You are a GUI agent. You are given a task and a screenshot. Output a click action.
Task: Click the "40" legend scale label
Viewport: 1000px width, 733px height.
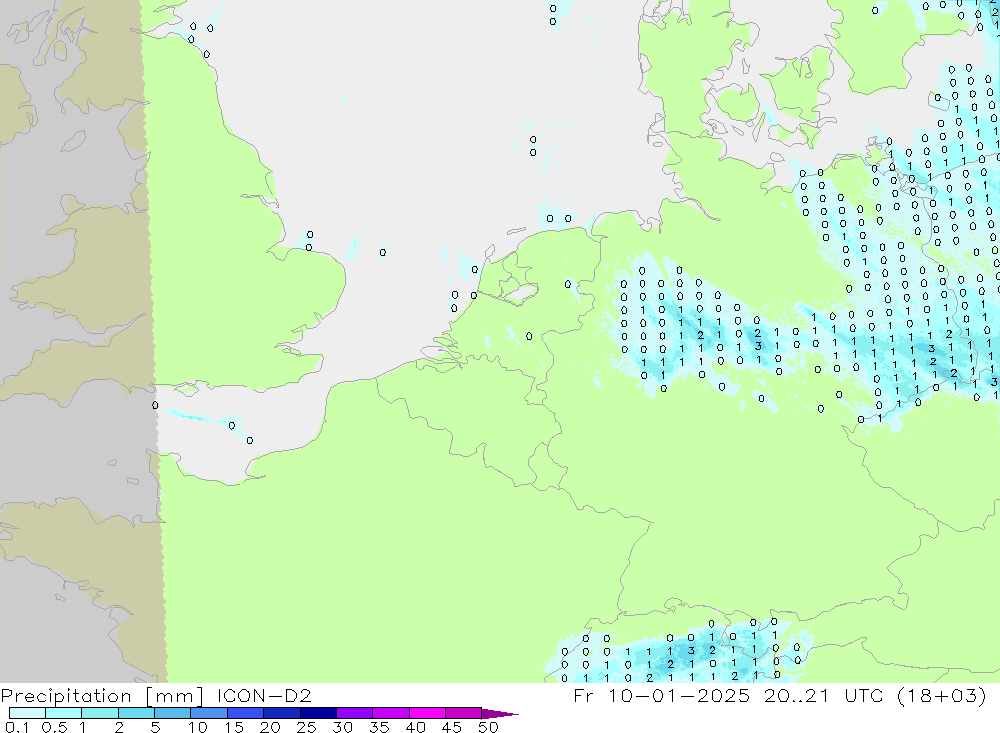(415, 727)
